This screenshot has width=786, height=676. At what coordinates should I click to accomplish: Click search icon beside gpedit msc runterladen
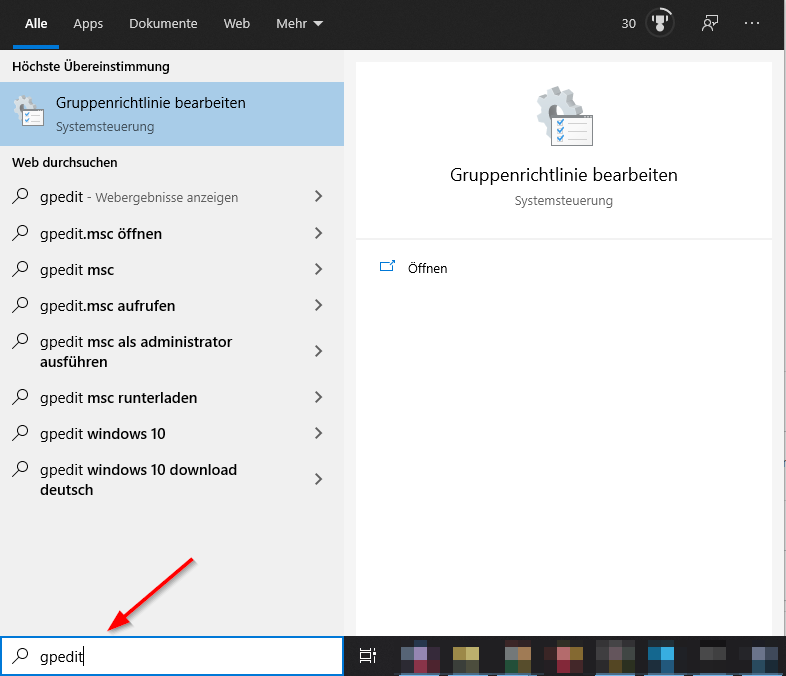click(x=20, y=397)
